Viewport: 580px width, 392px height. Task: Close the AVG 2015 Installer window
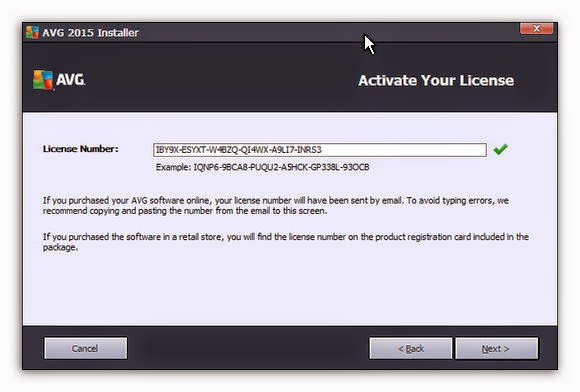pyautogui.click(x=537, y=28)
